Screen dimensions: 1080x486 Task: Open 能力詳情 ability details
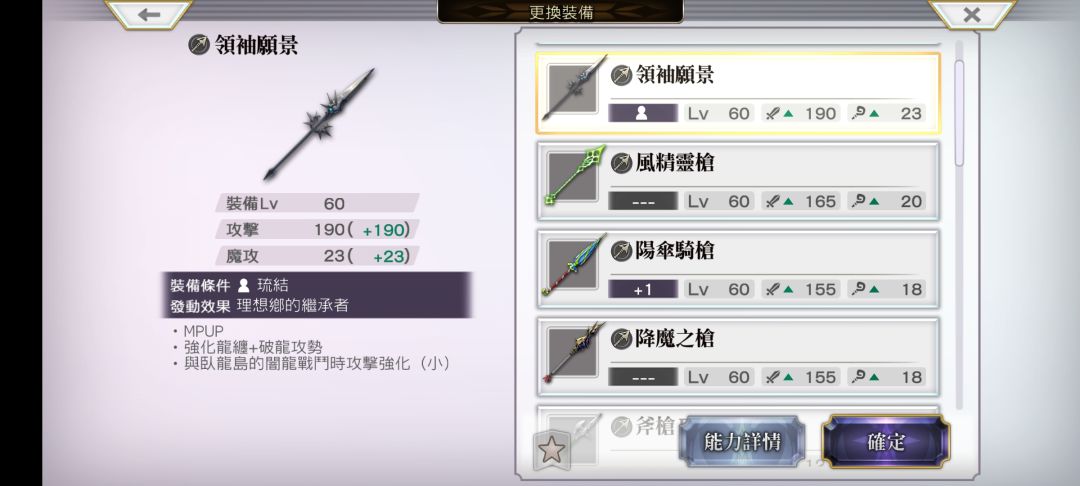pyautogui.click(x=742, y=441)
